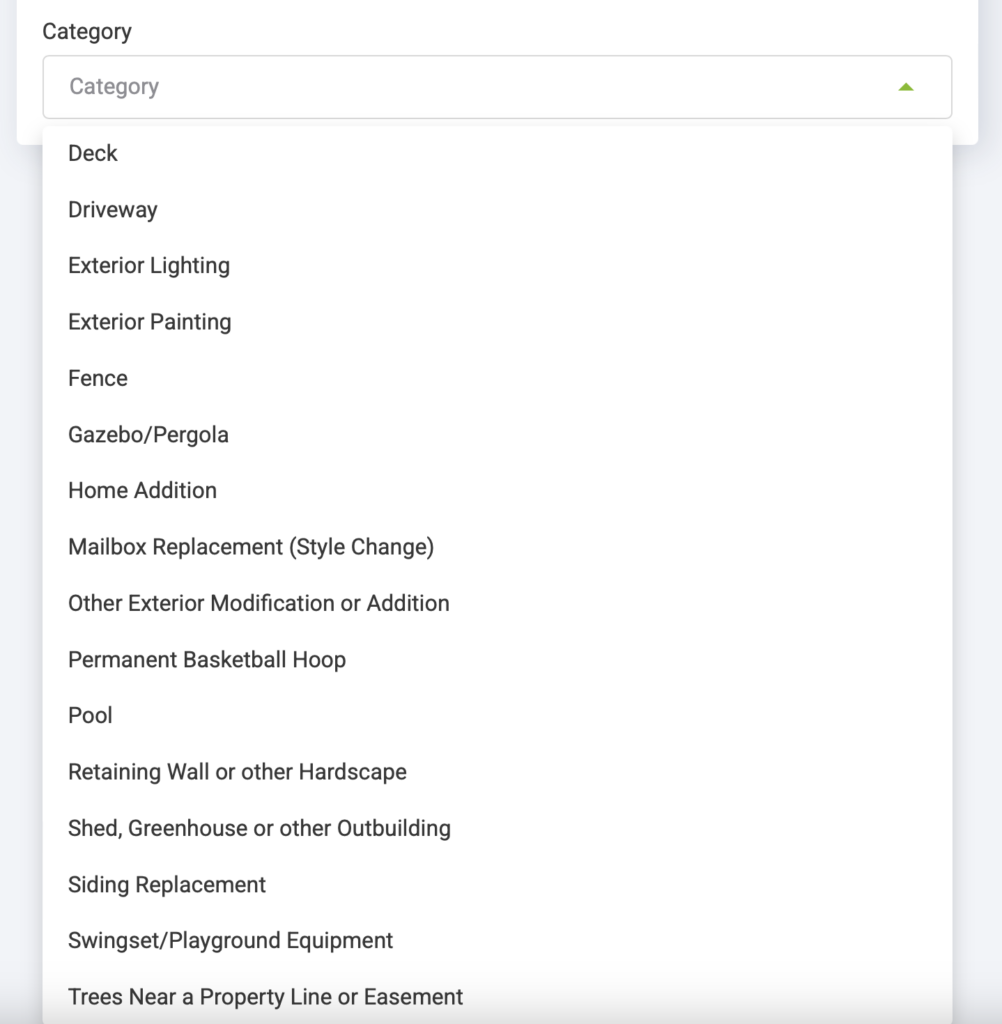Choose Pool from the dropdown

tap(497, 716)
